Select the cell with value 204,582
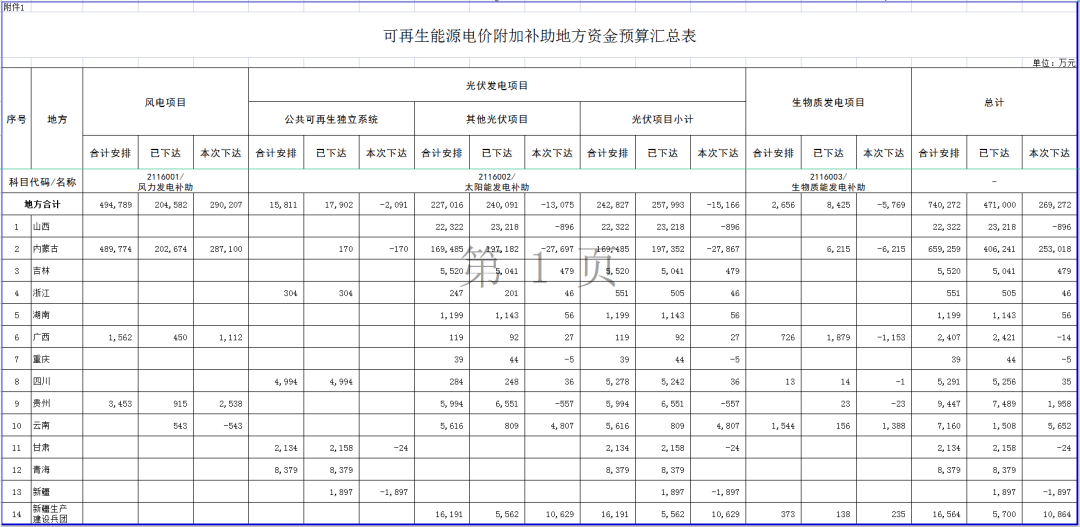Image resolution: width=1080 pixels, height=527 pixels. click(x=165, y=205)
